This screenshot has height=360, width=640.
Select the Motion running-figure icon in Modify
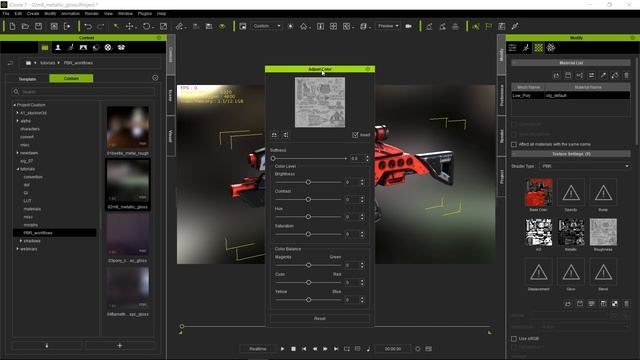point(526,48)
